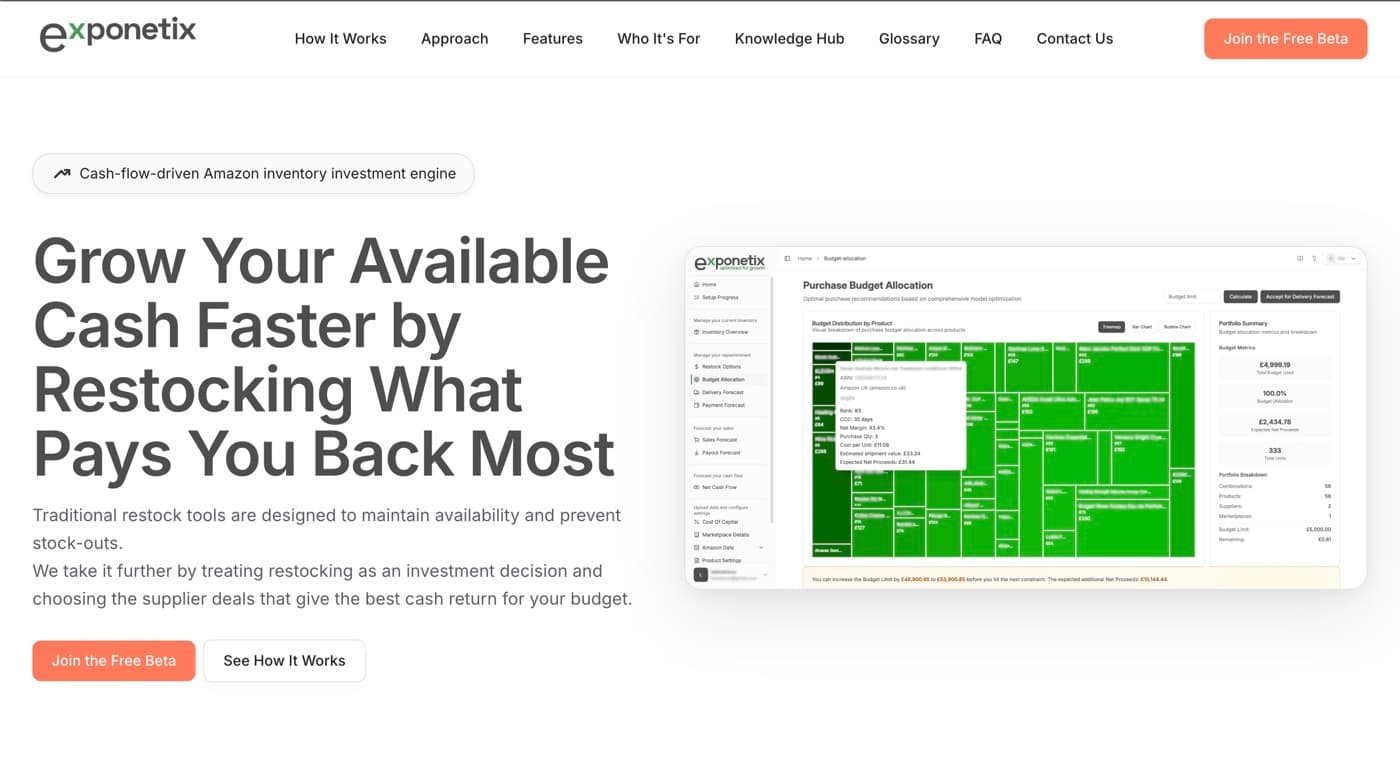
Task: Click the Budget limit input field
Action: coord(1192,297)
